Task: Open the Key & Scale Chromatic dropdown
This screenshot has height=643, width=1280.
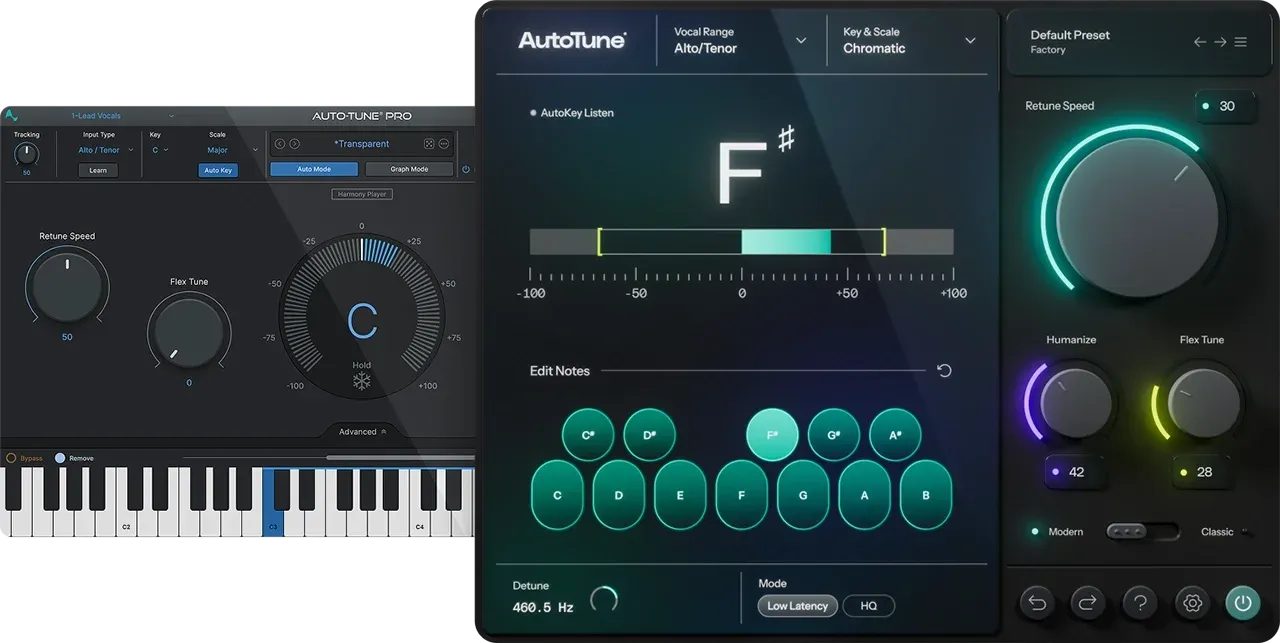Action: tap(909, 40)
